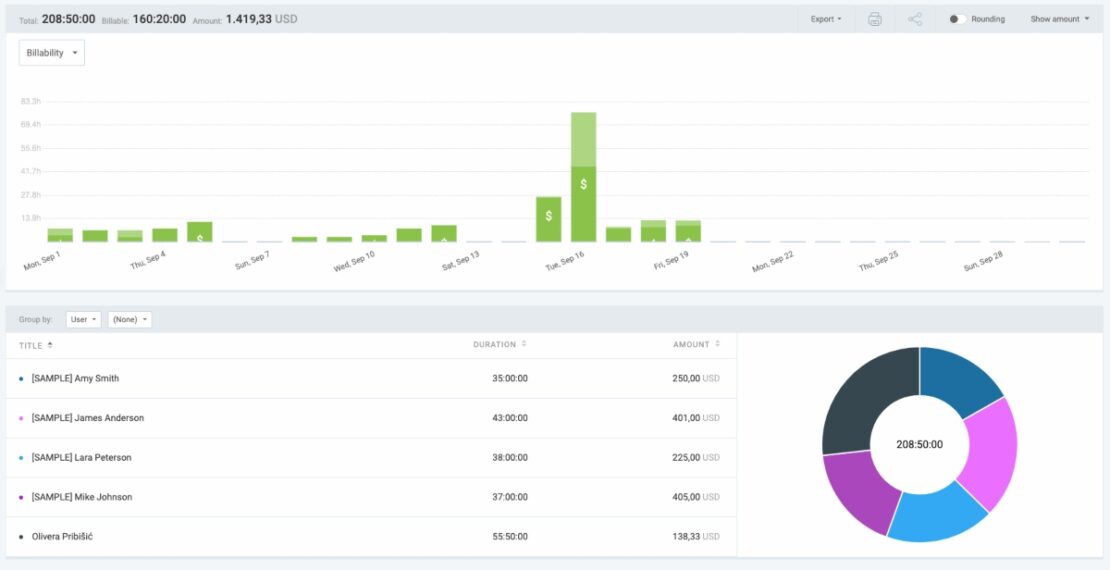The image size is (1110, 570).
Task: Click the light green top of the tallest bar
Action: coord(584,138)
